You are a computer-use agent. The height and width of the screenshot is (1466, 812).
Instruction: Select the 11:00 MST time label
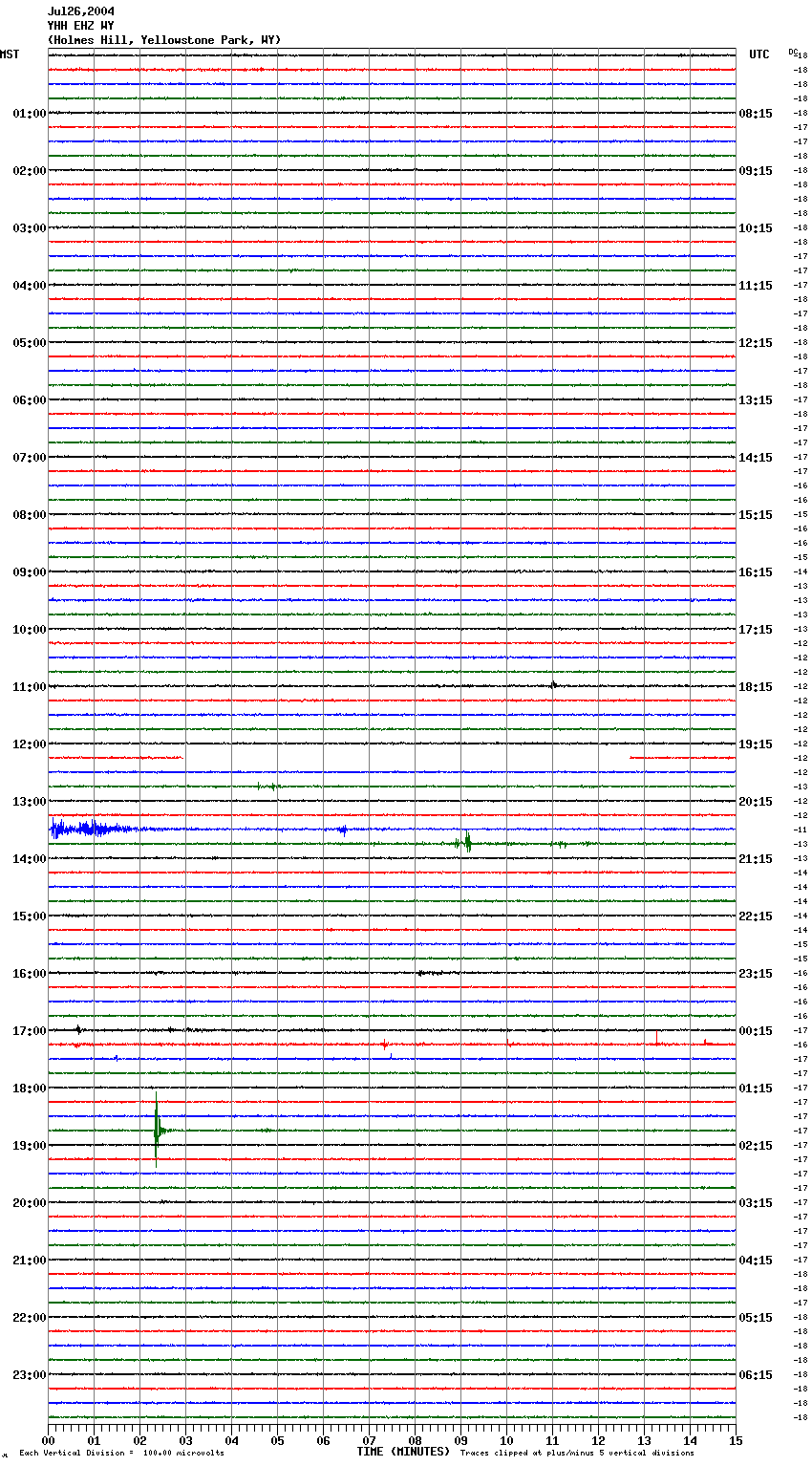point(29,687)
